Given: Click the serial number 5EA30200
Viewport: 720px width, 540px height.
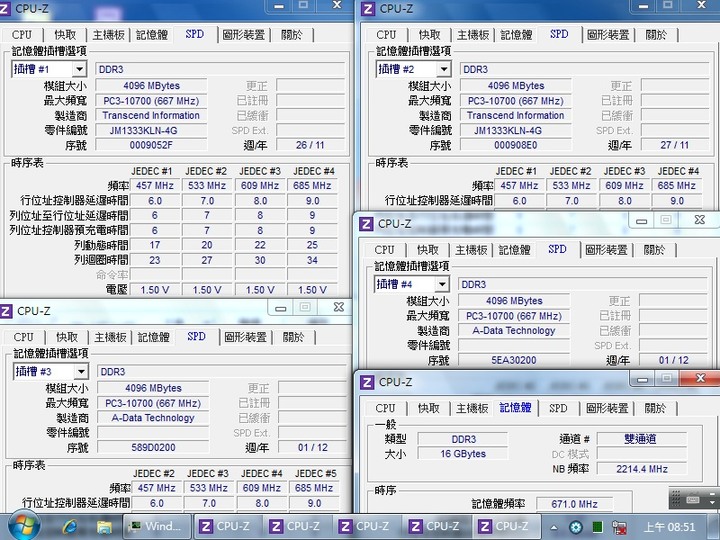Looking at the screenshot, I should click(x=514, y=360).
